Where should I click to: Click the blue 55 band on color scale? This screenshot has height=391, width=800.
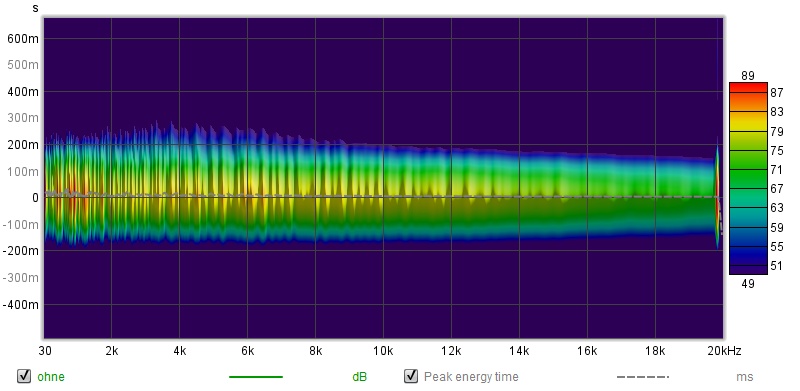[x=748, y=246]
